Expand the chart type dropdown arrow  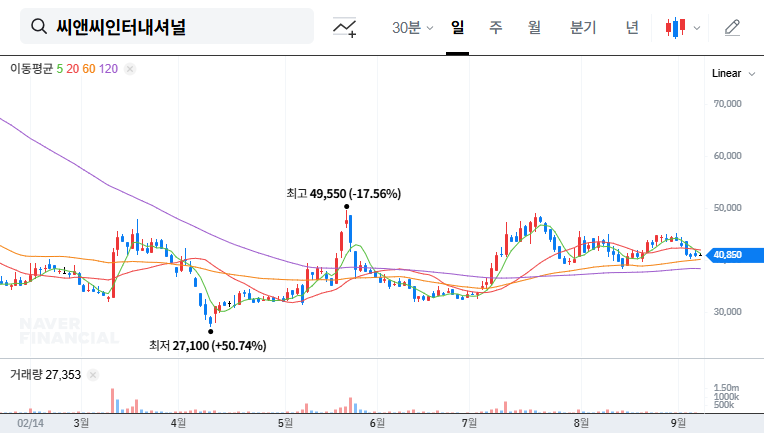(697, 28)
